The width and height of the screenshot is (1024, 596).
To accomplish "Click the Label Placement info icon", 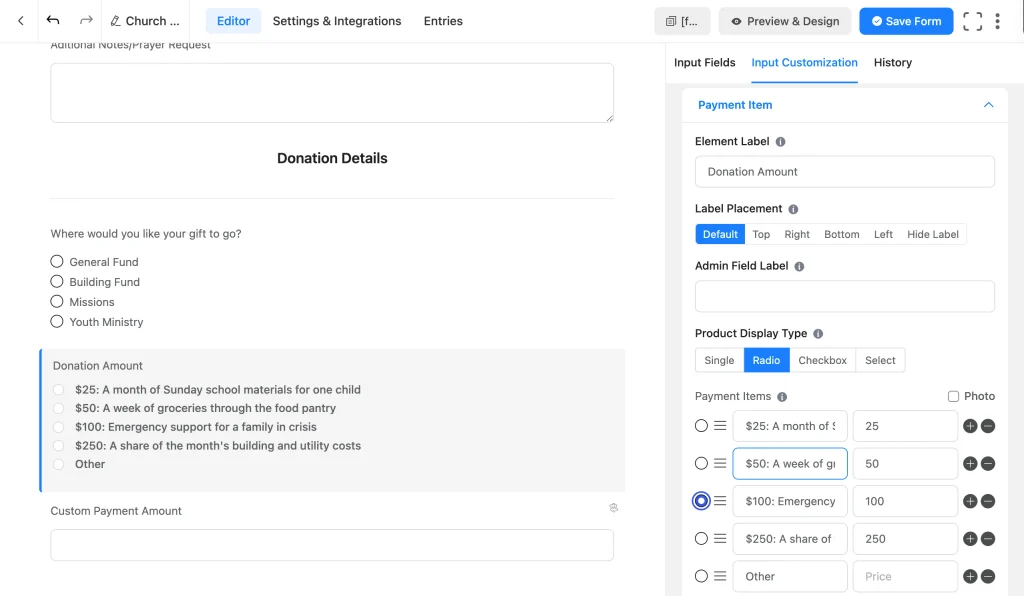I will click(793, 209).
